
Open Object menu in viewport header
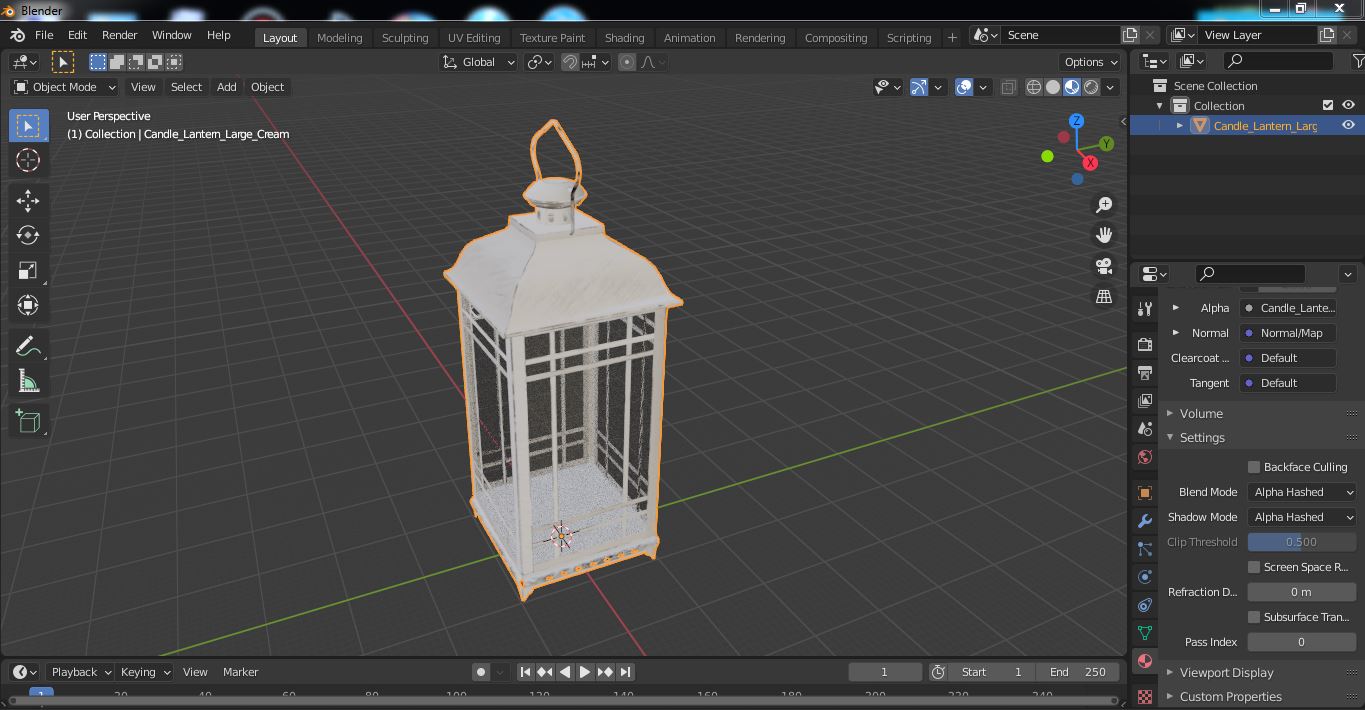point(267,87)
